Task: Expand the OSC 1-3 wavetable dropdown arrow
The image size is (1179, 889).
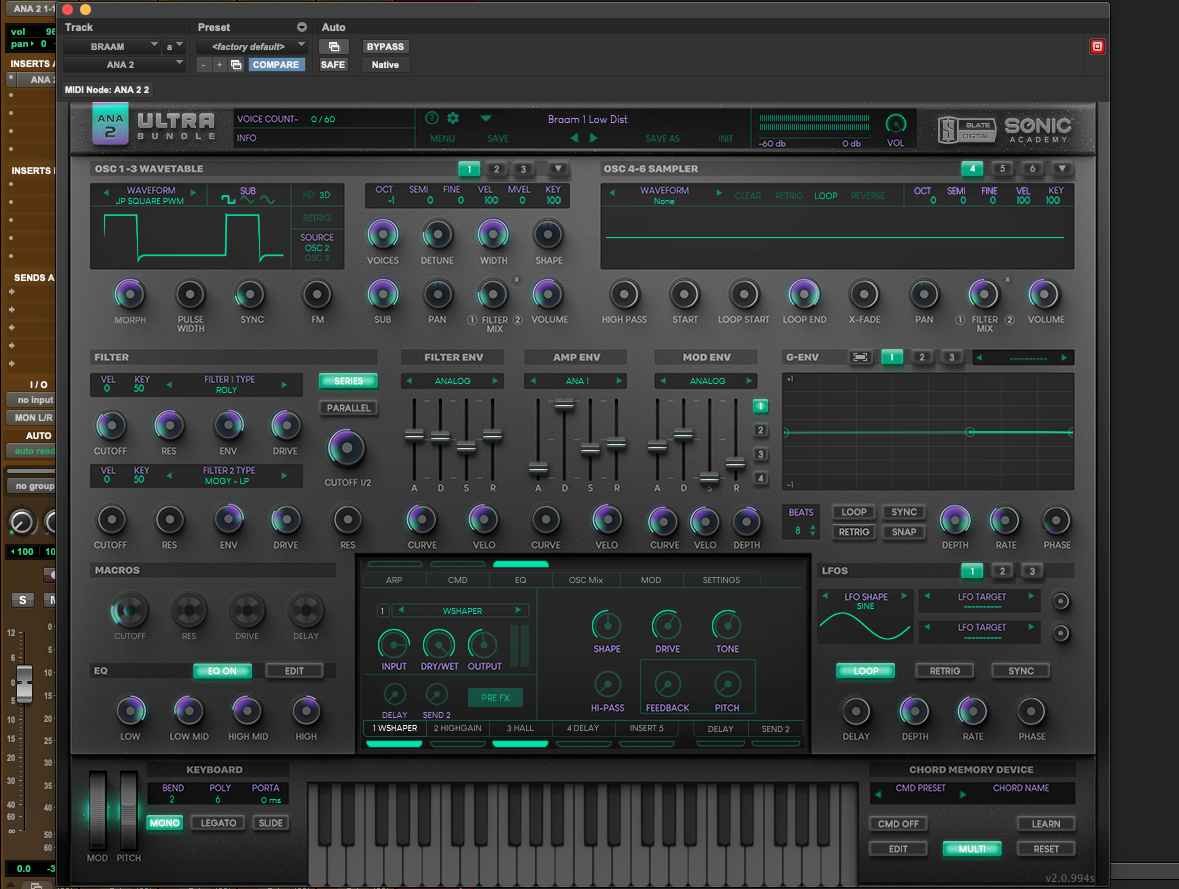Action: (x=558, y=169)
